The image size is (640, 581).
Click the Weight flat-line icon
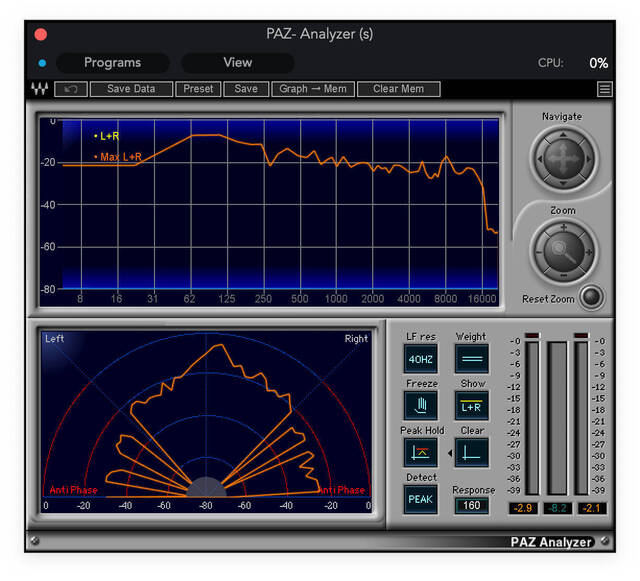pos(471,358)
